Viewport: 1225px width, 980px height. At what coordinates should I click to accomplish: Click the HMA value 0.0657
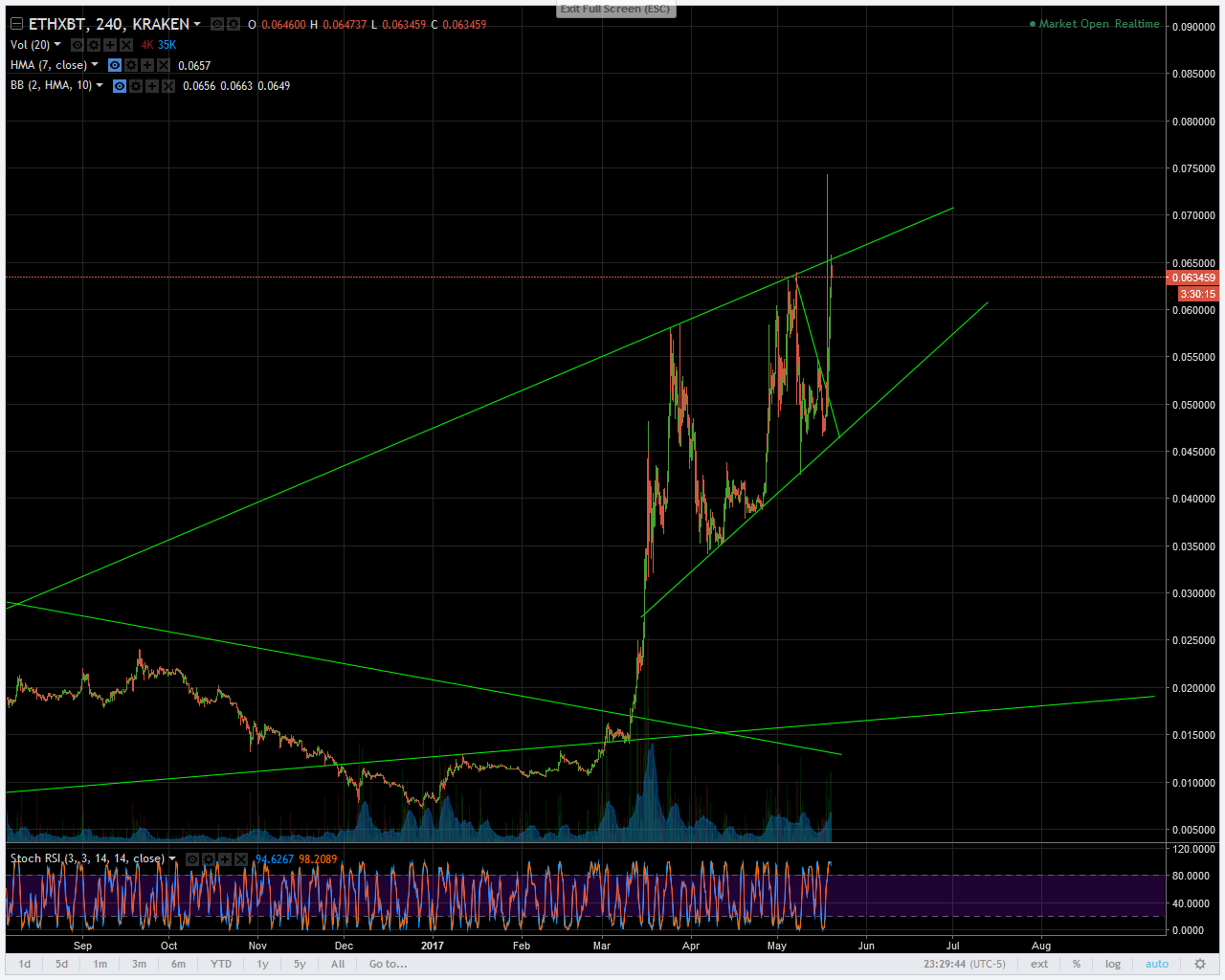click(x=194, y=65)
